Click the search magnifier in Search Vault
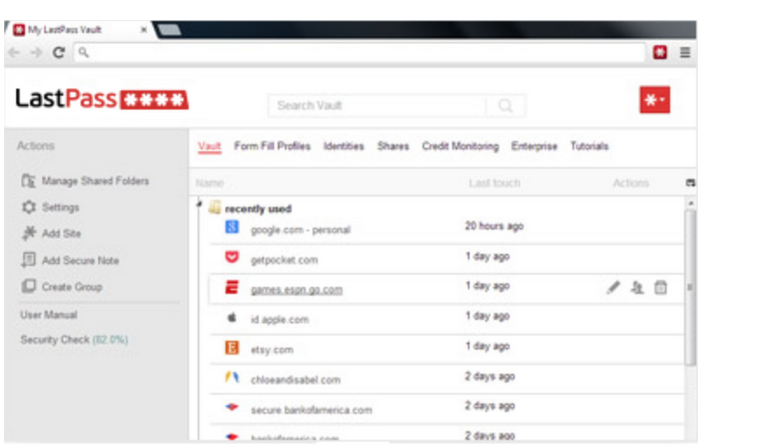 coord(505,106)
